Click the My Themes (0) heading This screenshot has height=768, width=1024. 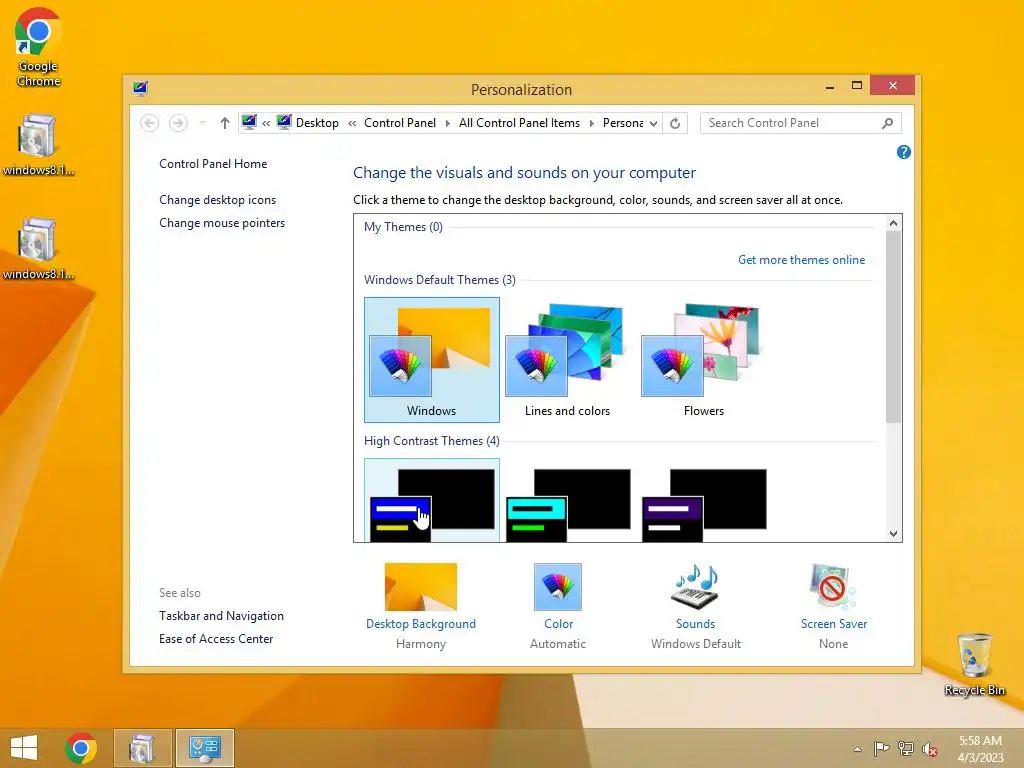pos(403,227)
